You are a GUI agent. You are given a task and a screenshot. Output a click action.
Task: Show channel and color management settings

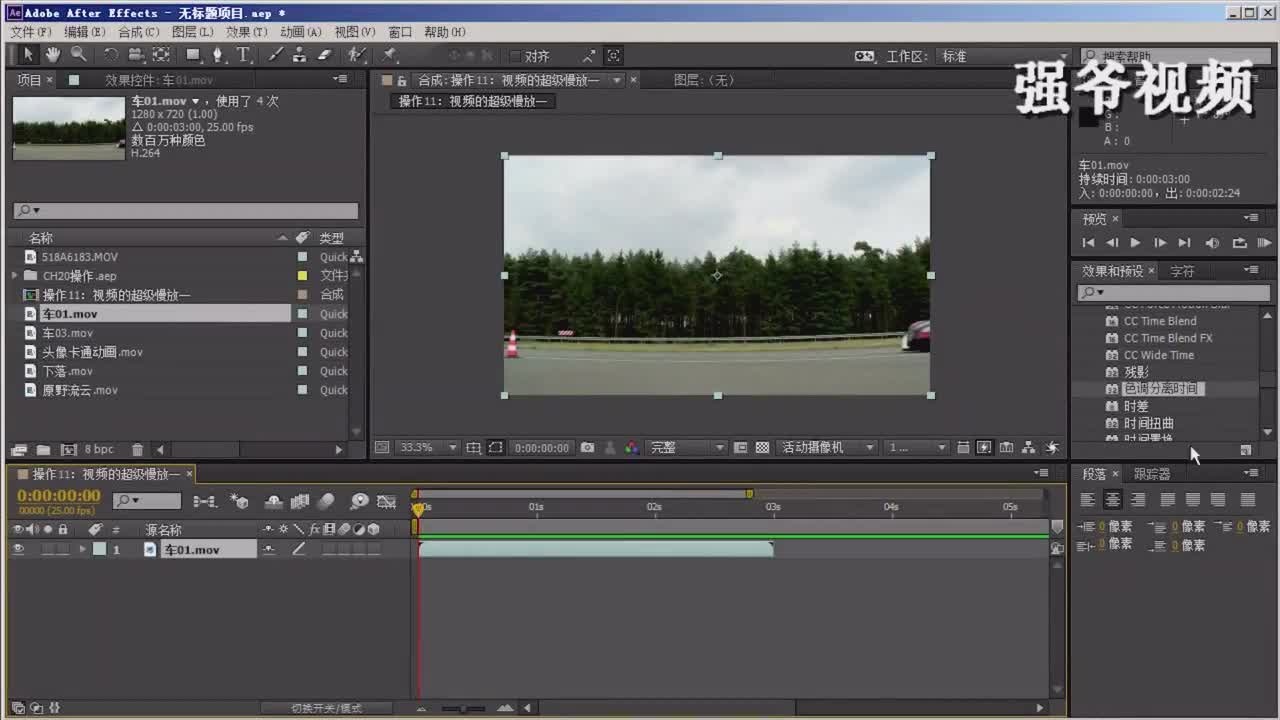coord(632,448)
